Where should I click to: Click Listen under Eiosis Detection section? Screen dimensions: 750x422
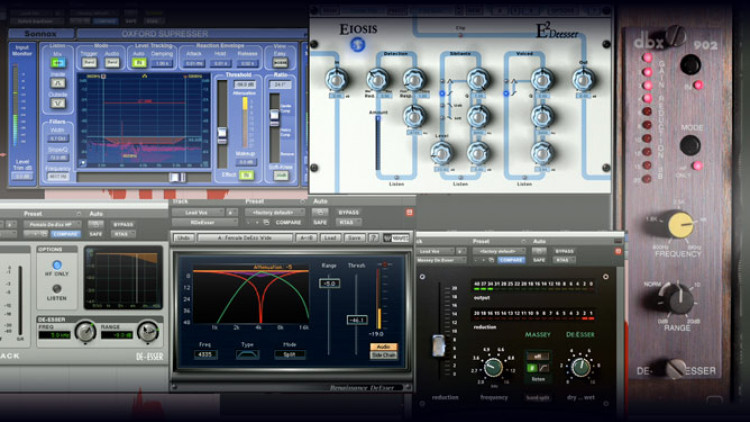tap(396, 184)
